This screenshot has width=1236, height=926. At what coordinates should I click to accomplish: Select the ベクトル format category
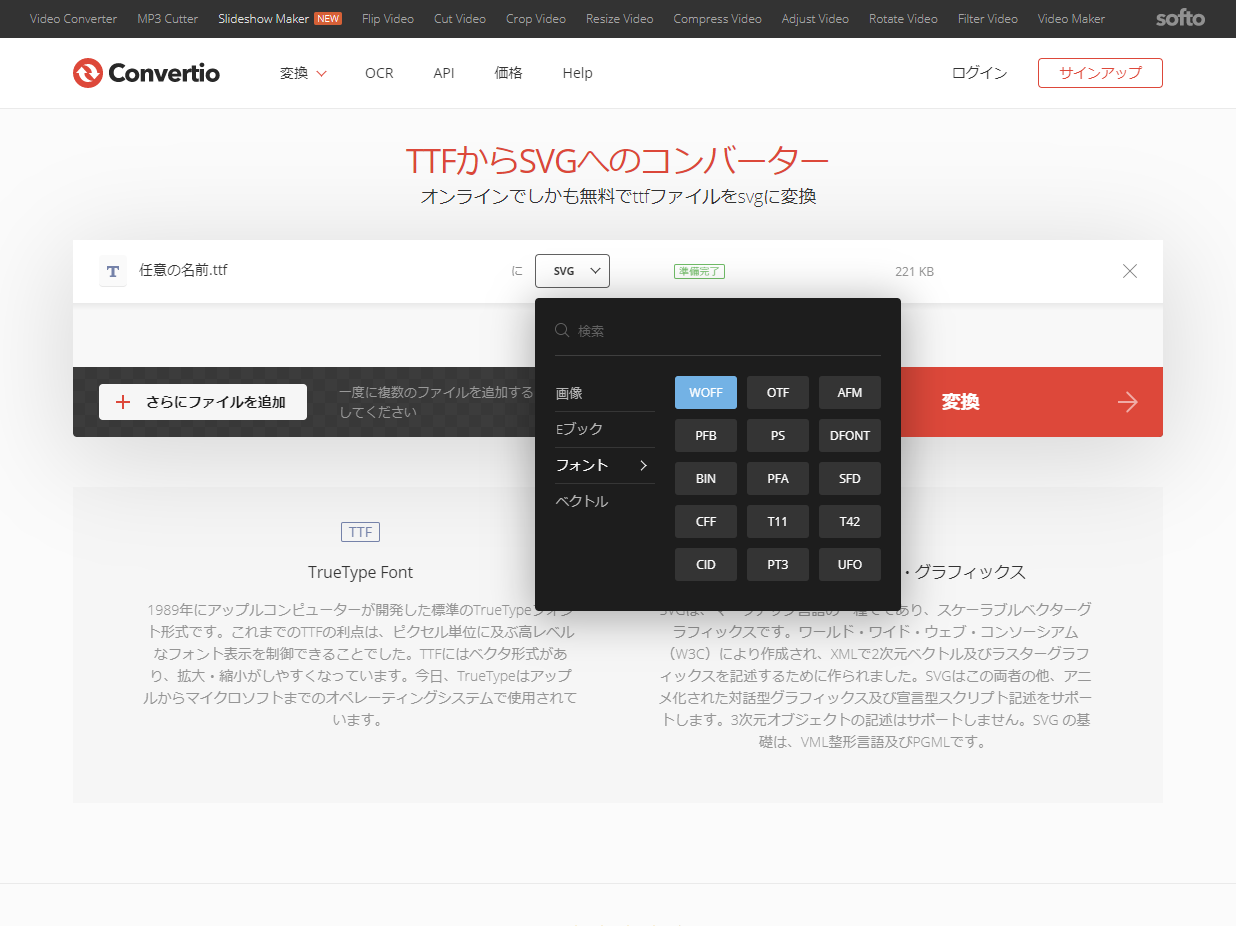[582, 501]
